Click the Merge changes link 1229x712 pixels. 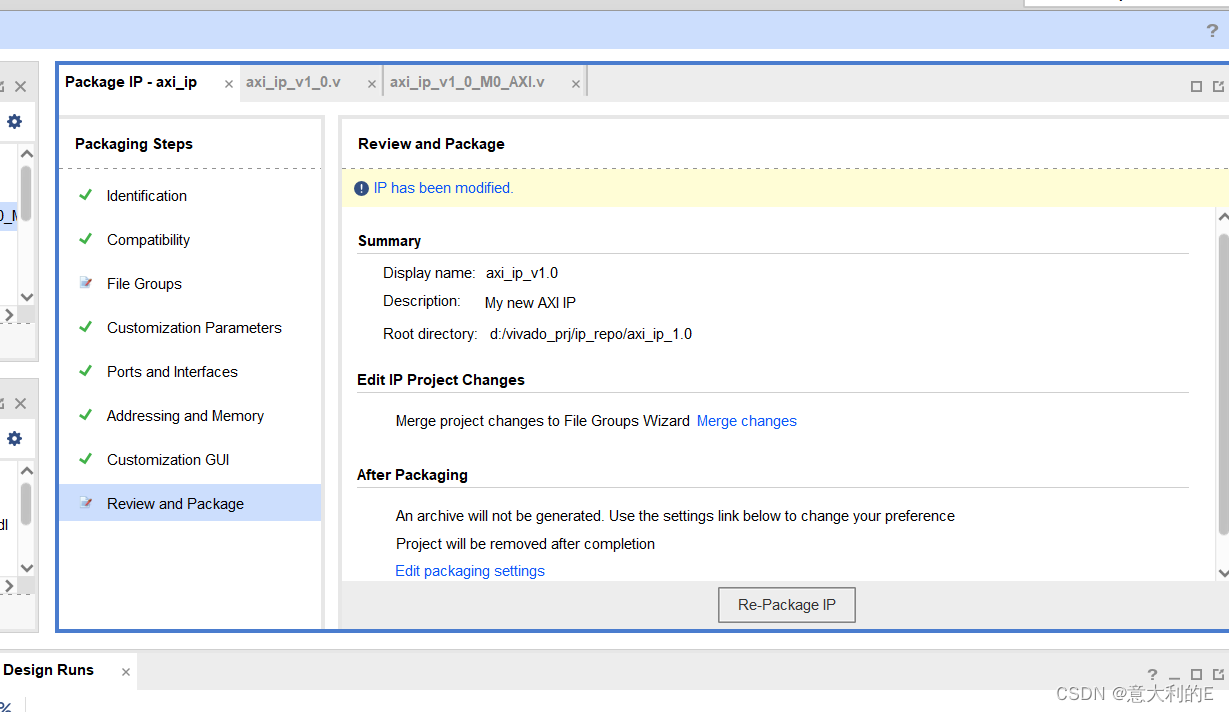click(747, 421)
